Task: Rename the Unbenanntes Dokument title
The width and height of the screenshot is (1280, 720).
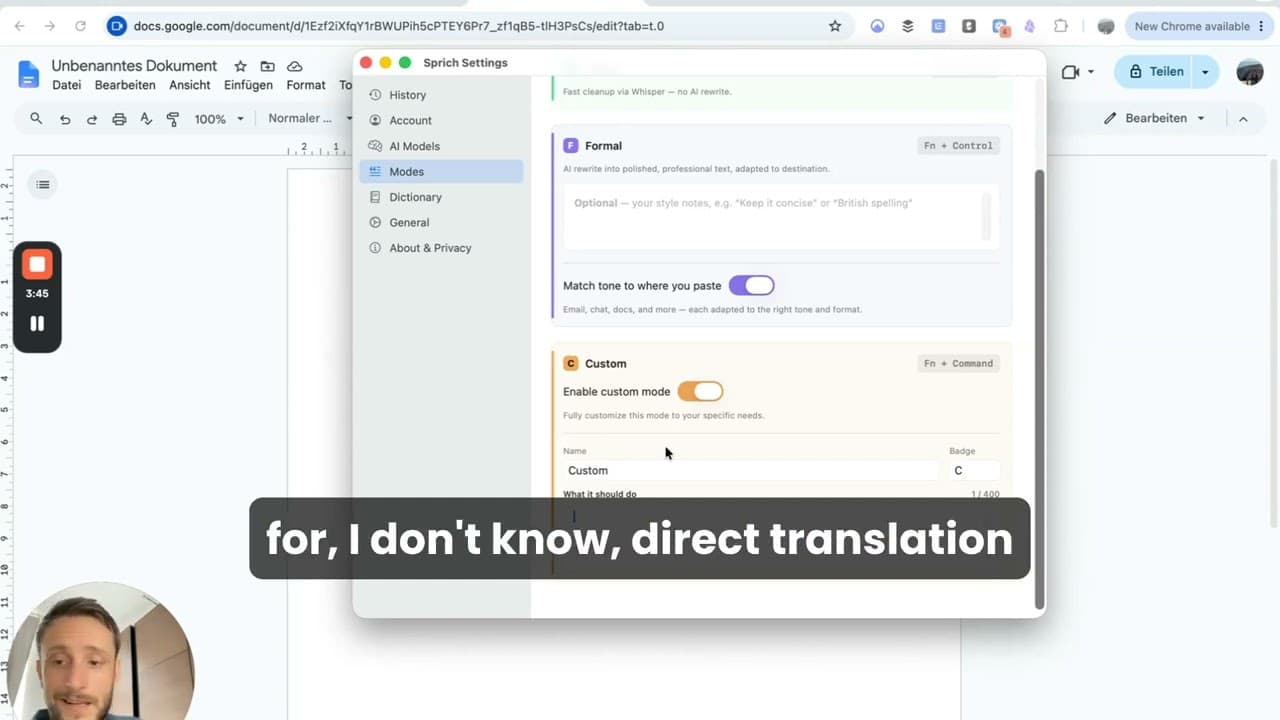Action: pyautogui.click(x=134, y=66)
